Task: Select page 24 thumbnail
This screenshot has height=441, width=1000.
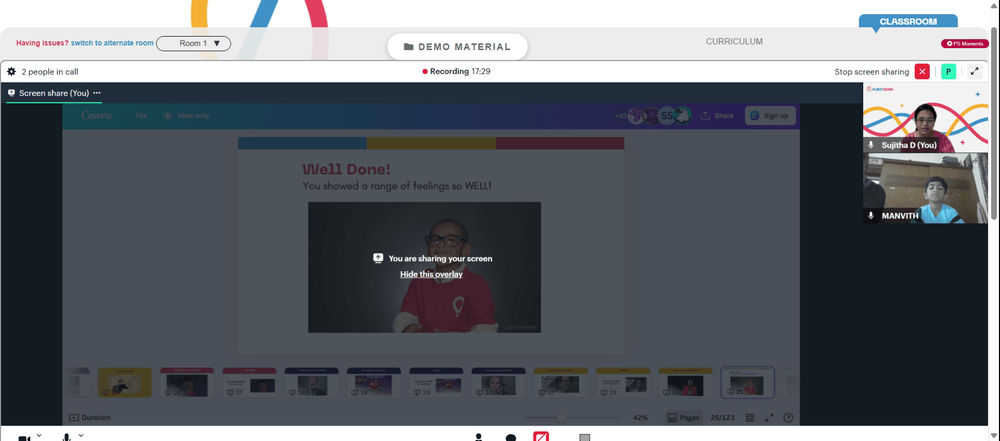Action: click(x=686, y=382)
